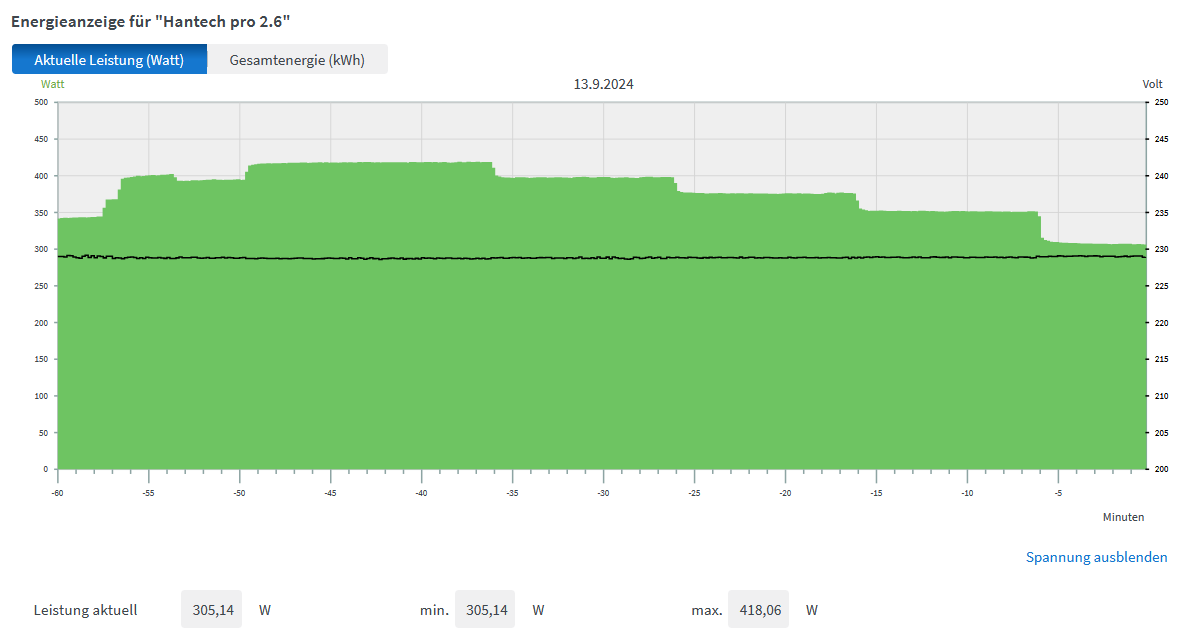Select the min. power value field
Viewport: 1187px width, 631px height.
coord(484,609)
